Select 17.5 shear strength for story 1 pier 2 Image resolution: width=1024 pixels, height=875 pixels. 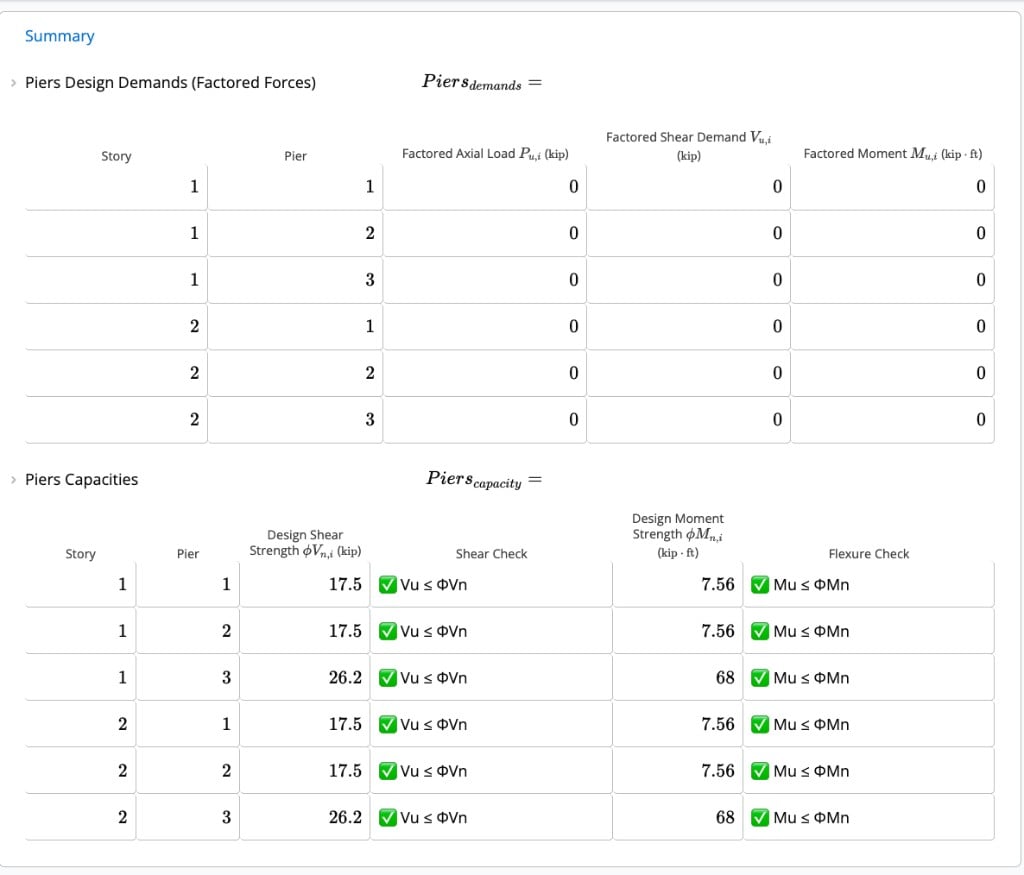(x=345, y=631)
